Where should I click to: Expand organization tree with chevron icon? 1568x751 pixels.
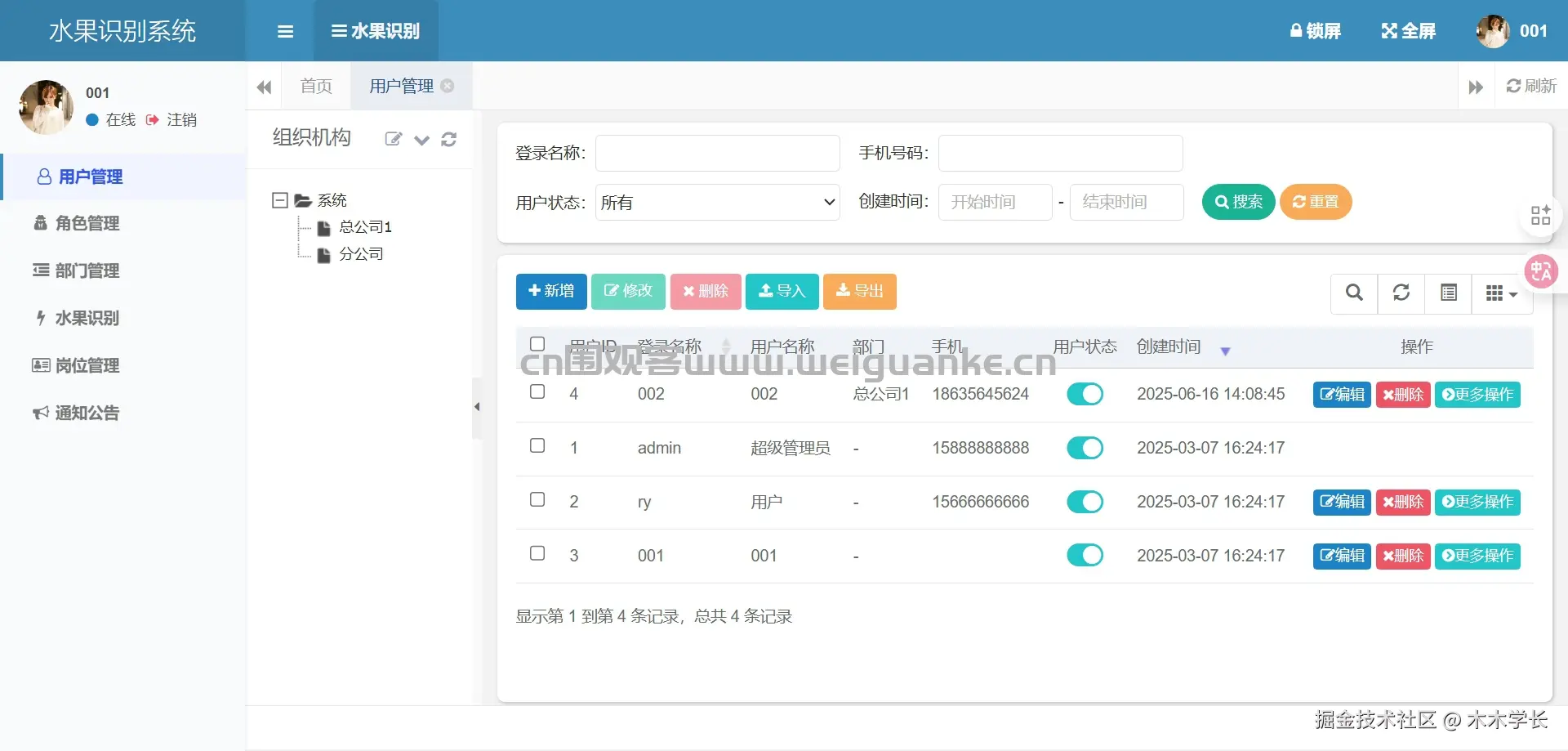coord(421,140)
